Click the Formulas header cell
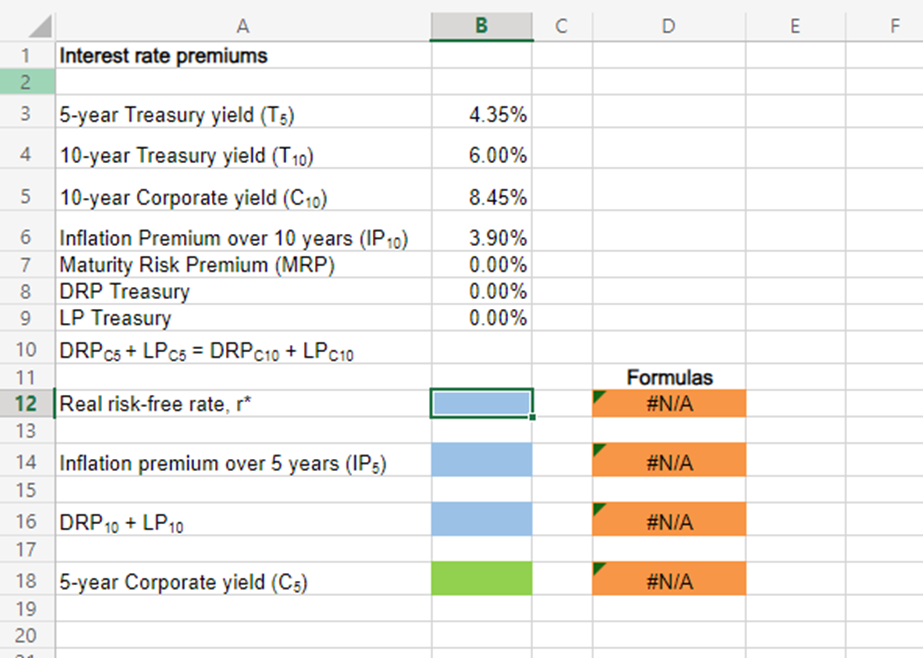Screen dimensions: 923x658 [x=668, y=377]
